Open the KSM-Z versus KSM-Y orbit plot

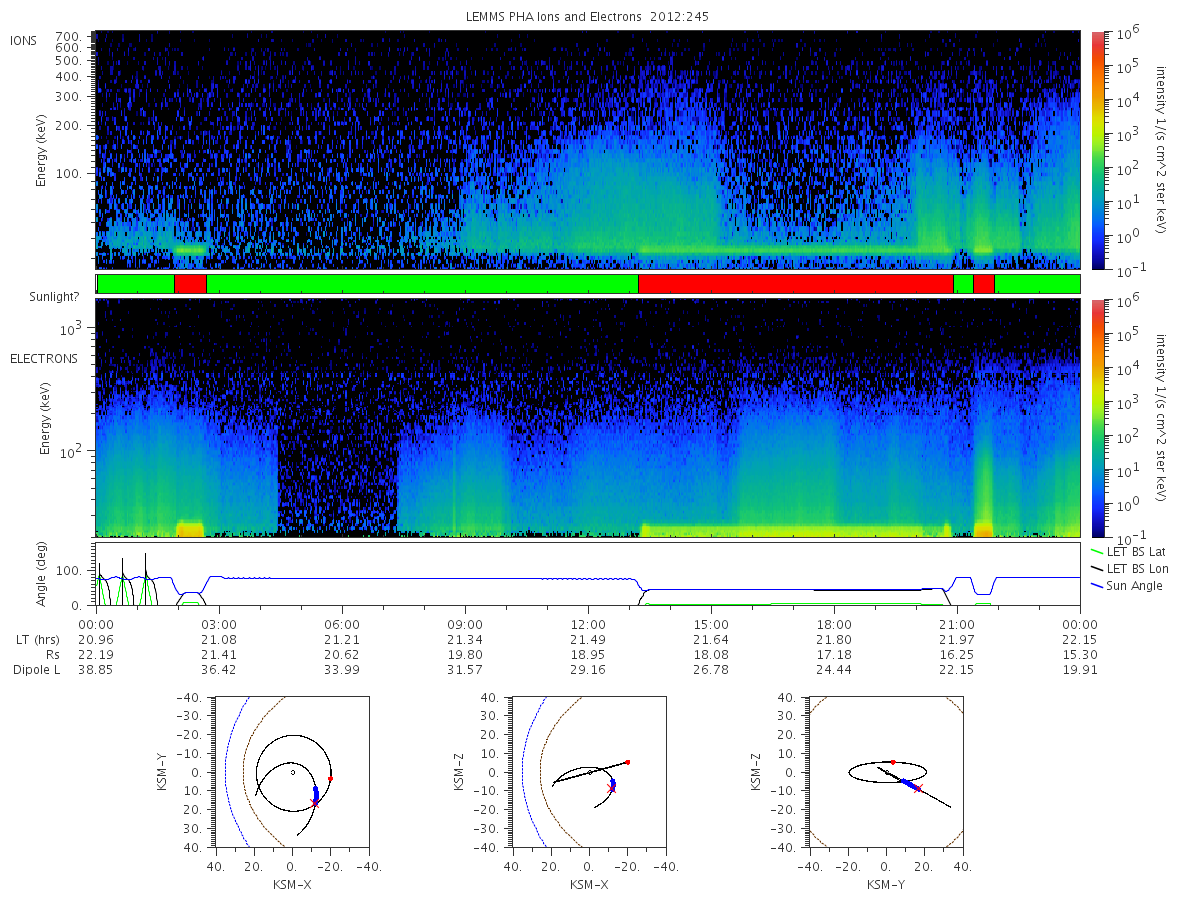pos(885,772)
